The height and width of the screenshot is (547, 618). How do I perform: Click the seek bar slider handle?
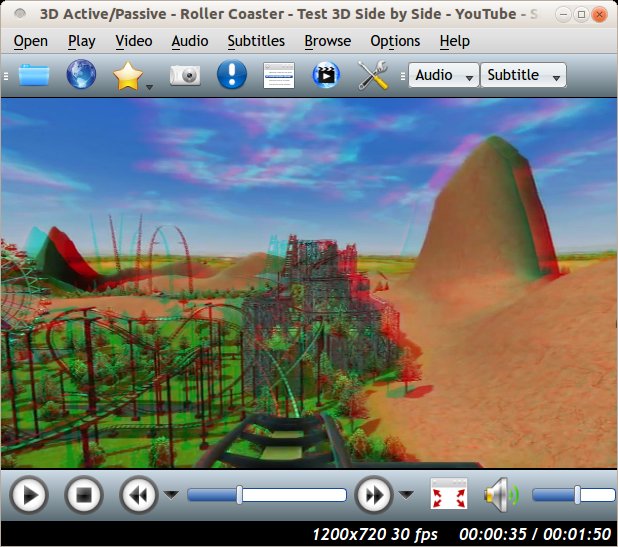(239, 495)
